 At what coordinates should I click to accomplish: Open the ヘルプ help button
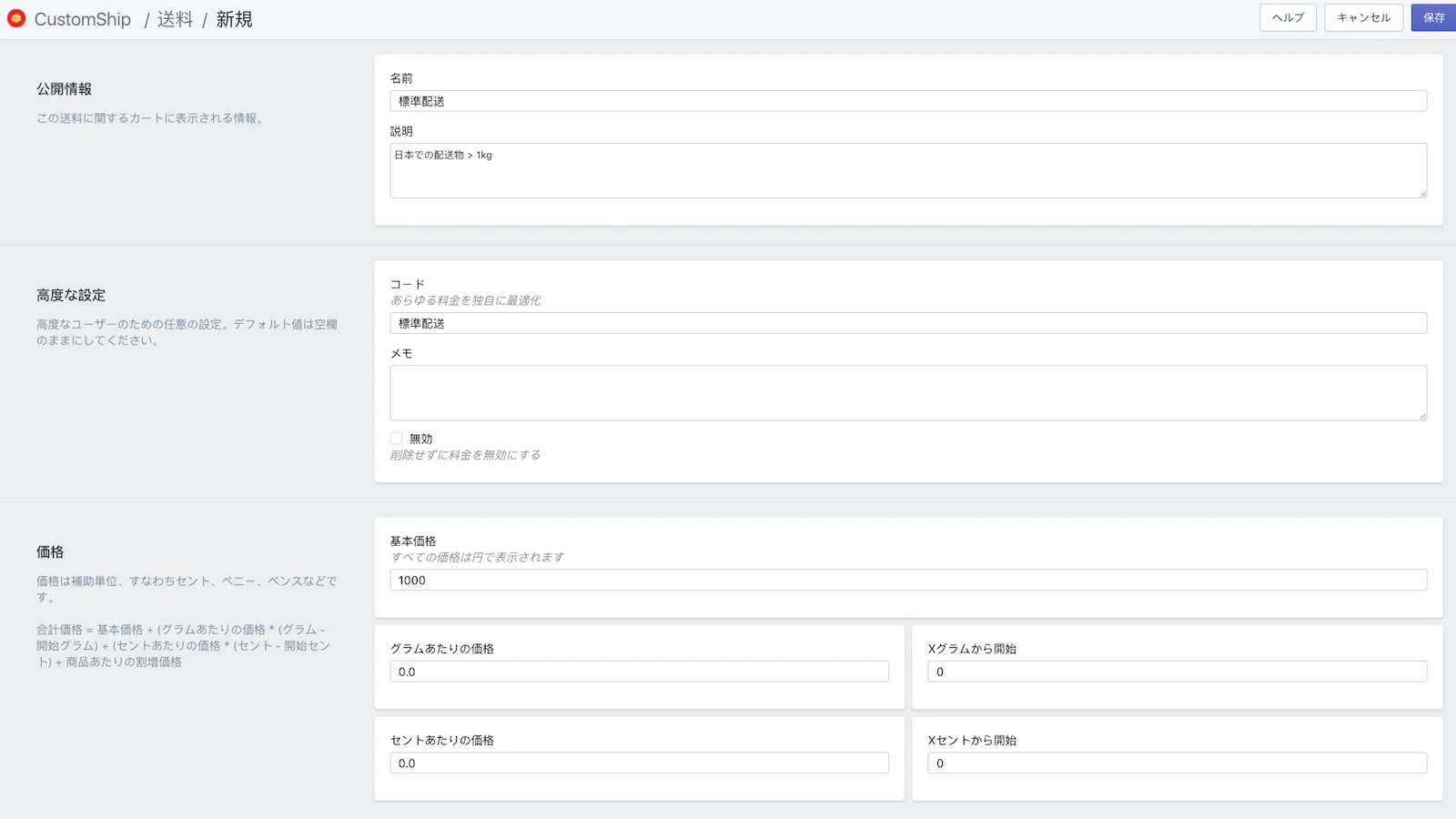(1288, 17)
